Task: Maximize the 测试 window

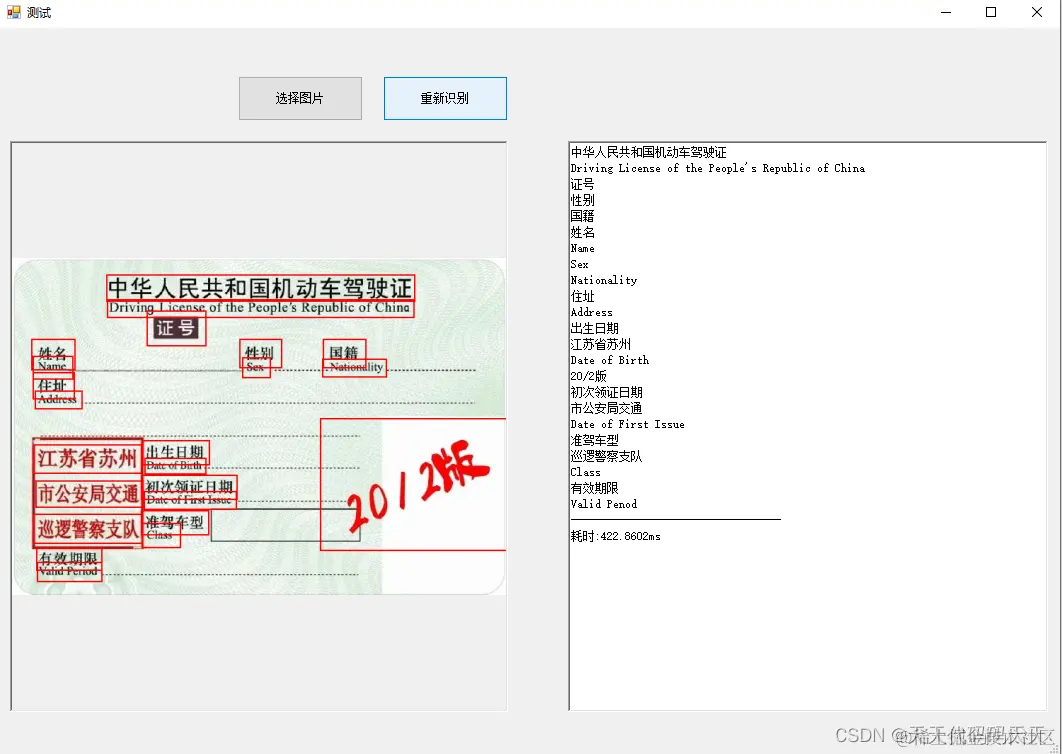Action: click(x=991, y=12)
